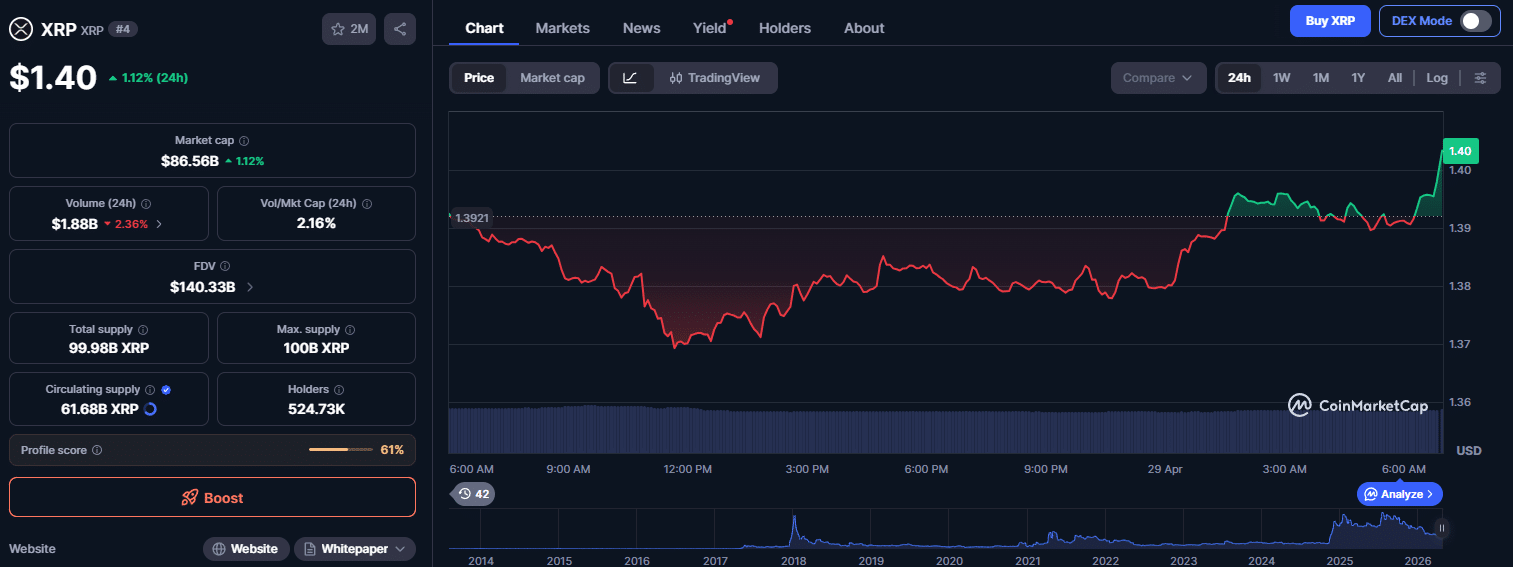
Task: Open the Compare dropdown
Action: pyautogui.click(x=1158, y=78)
